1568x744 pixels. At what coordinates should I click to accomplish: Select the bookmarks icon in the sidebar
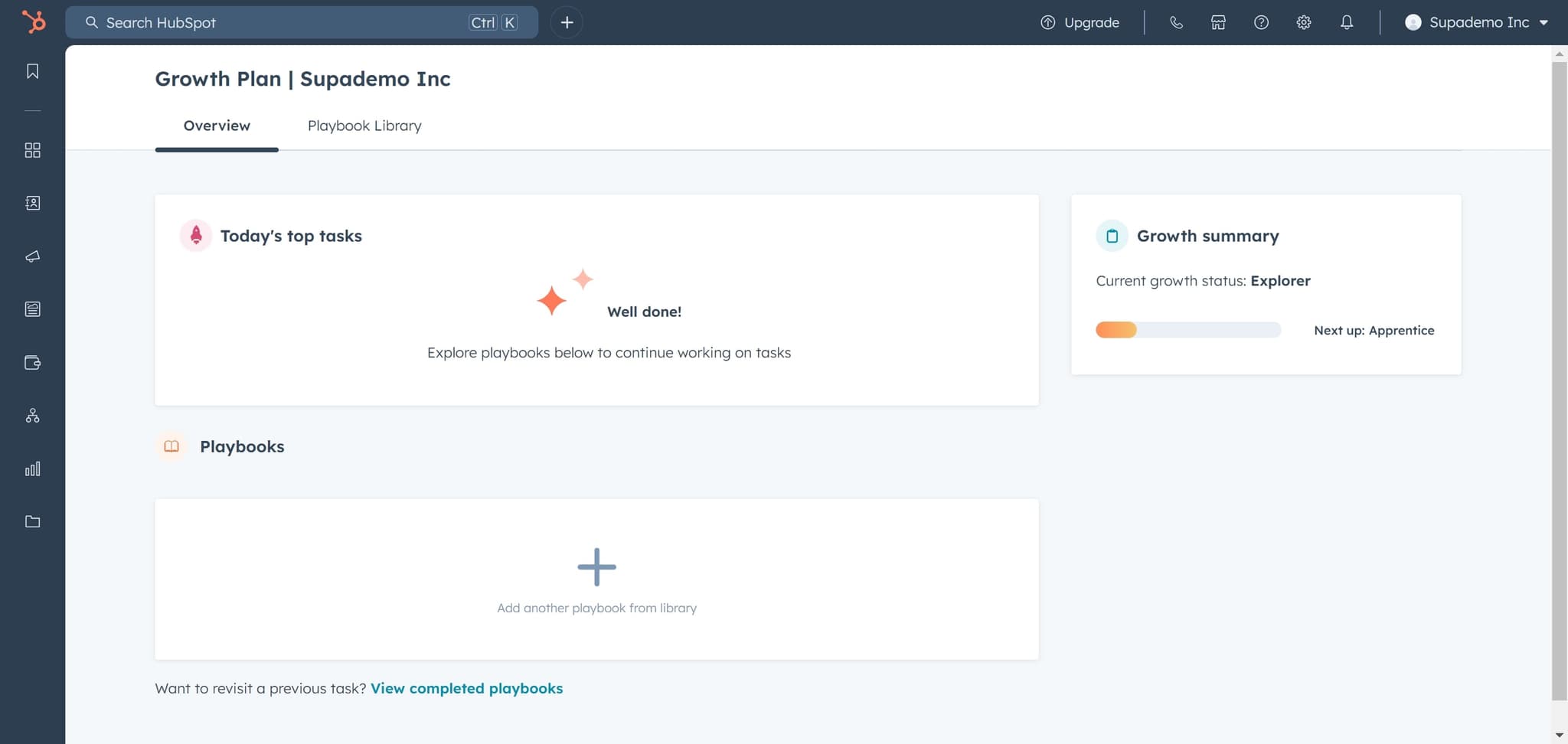tap(32, 70)
